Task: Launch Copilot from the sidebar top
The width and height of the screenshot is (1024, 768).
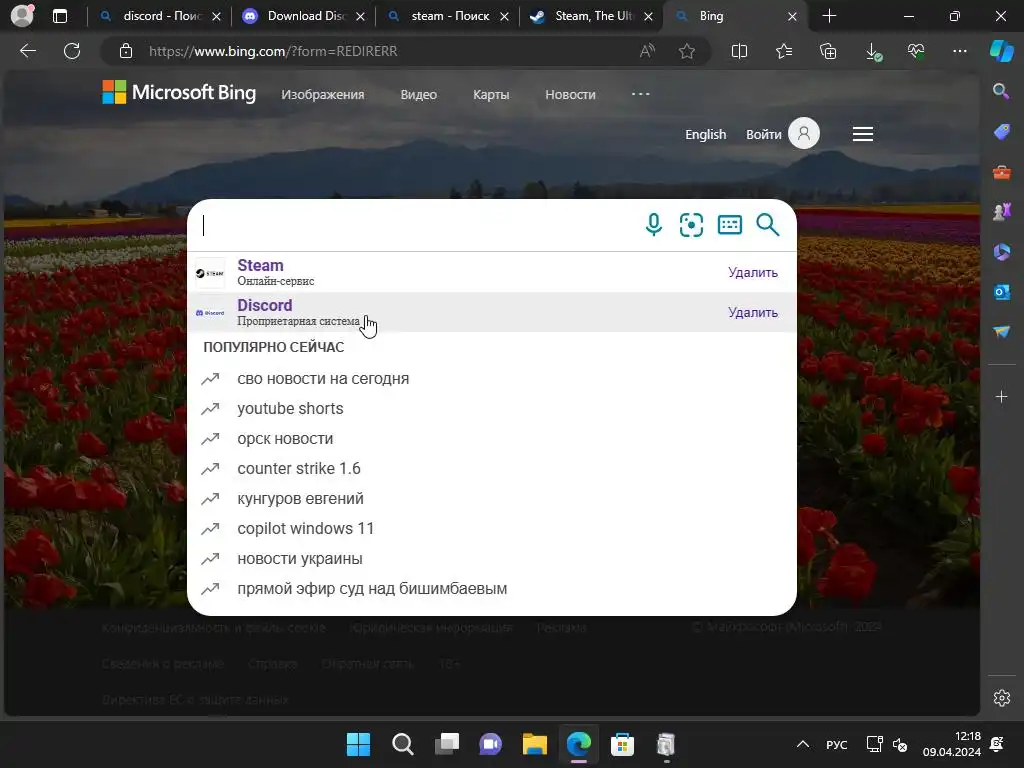Action: pyautogui.click(x=1002, y=51)
